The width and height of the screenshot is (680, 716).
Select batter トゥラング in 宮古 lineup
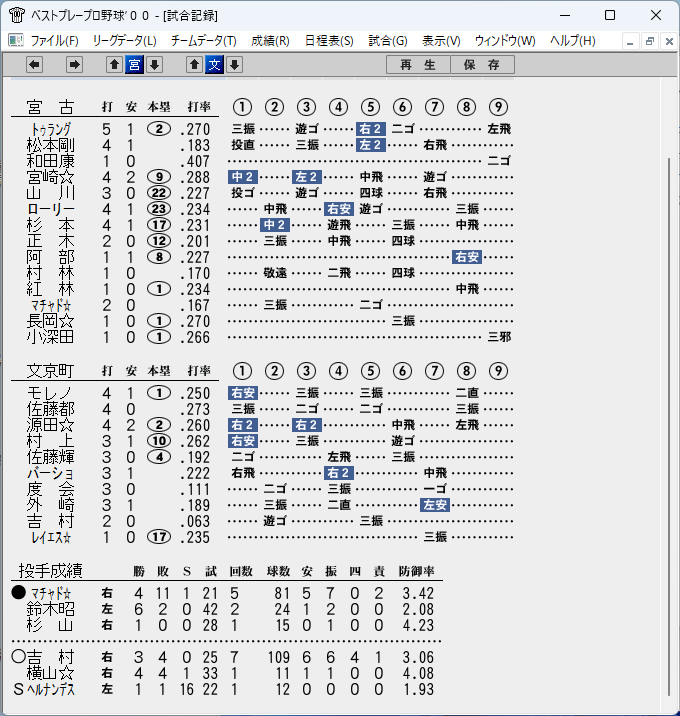pyautogui.click(x=51, y=129)
